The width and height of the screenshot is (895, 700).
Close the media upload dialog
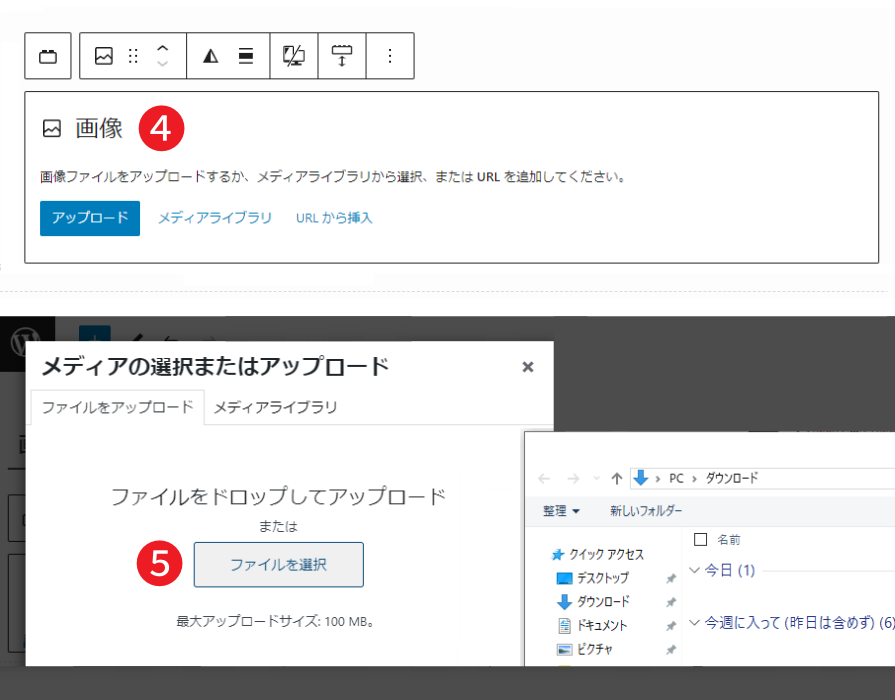pos(528,367)
